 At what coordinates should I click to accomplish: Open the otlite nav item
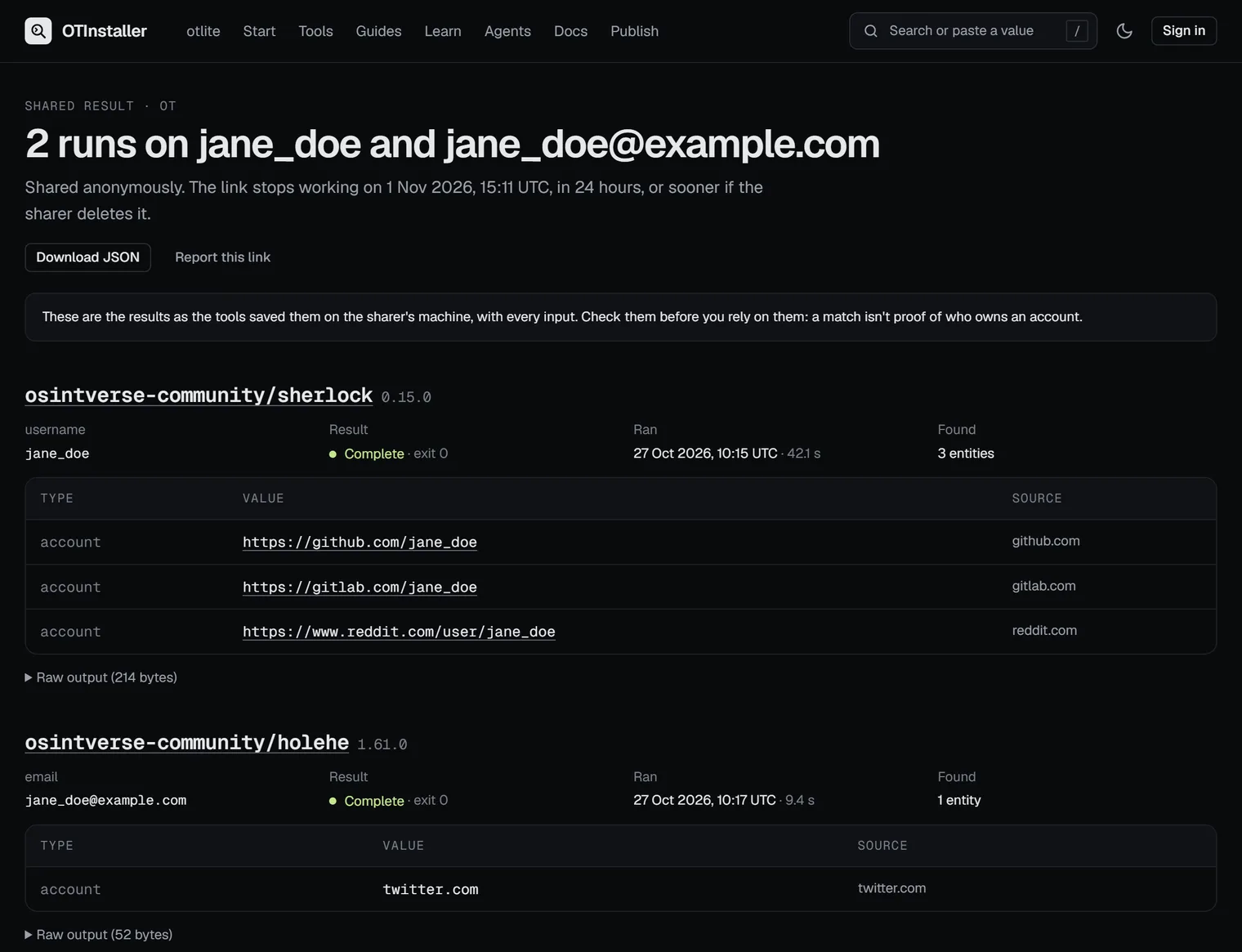(203, 31)
